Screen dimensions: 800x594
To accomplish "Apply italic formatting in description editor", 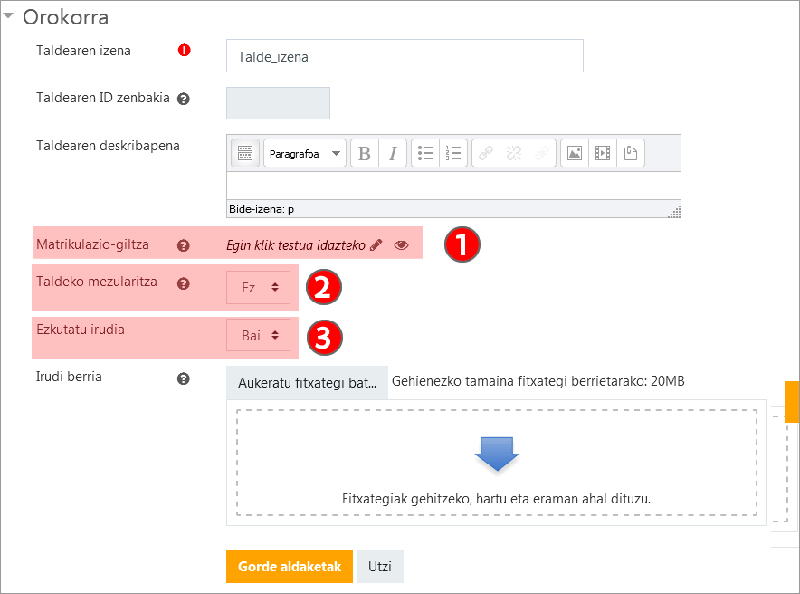I will click(x=393, y=153).
